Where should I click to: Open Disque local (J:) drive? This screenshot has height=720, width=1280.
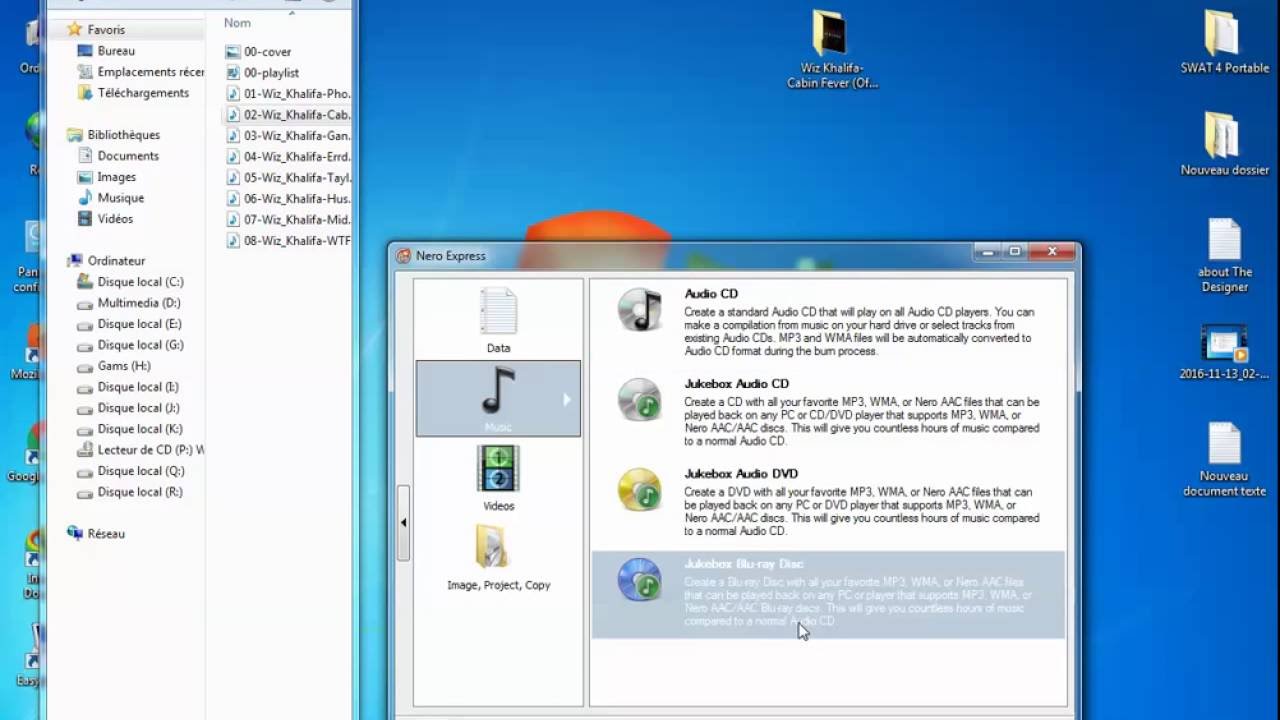(129, 408)
